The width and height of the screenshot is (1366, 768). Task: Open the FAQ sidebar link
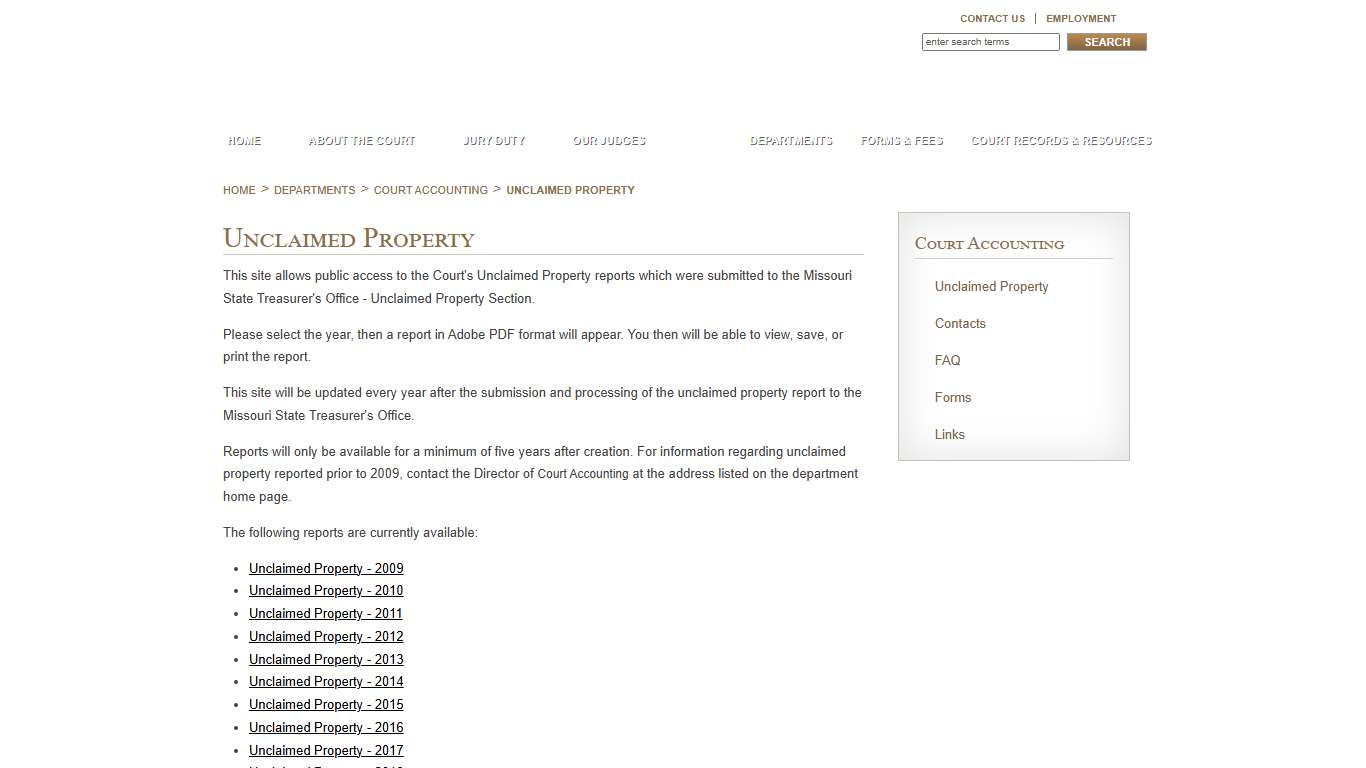tap(947, 360)
